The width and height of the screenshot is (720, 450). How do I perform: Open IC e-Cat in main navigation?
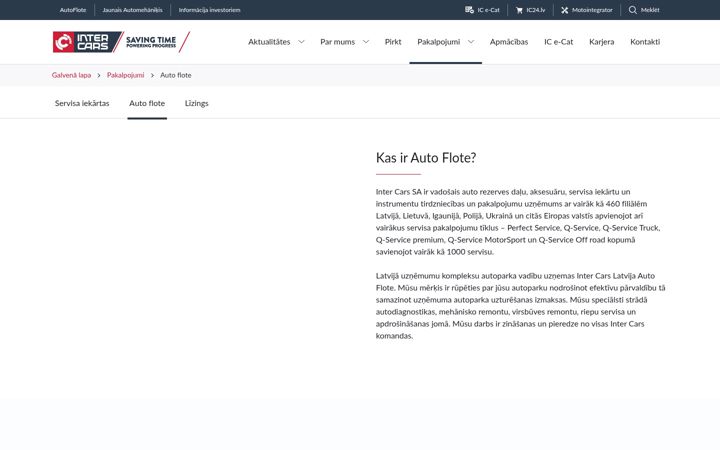558,42
